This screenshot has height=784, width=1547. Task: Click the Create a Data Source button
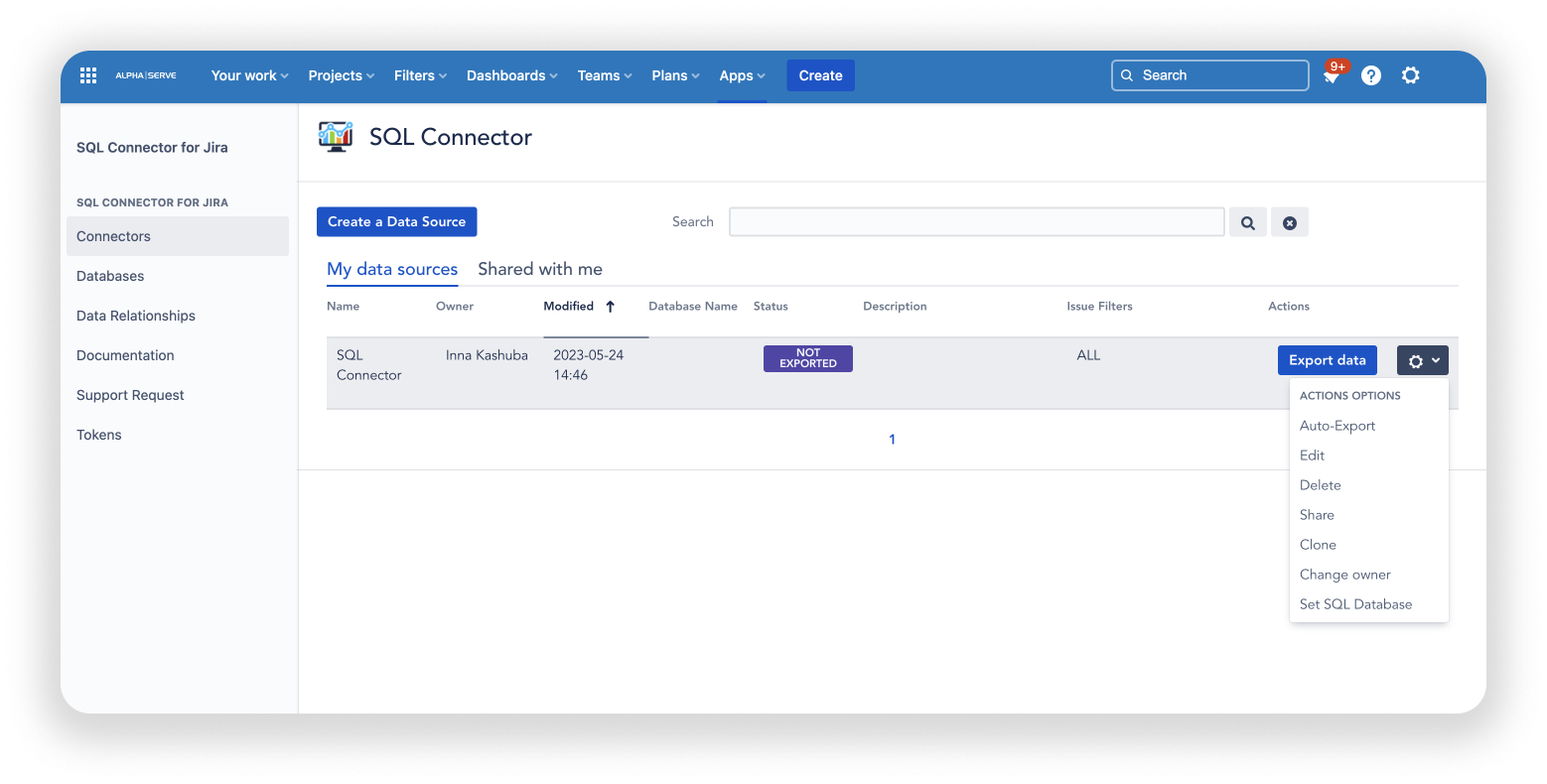(x=396, y=221)
